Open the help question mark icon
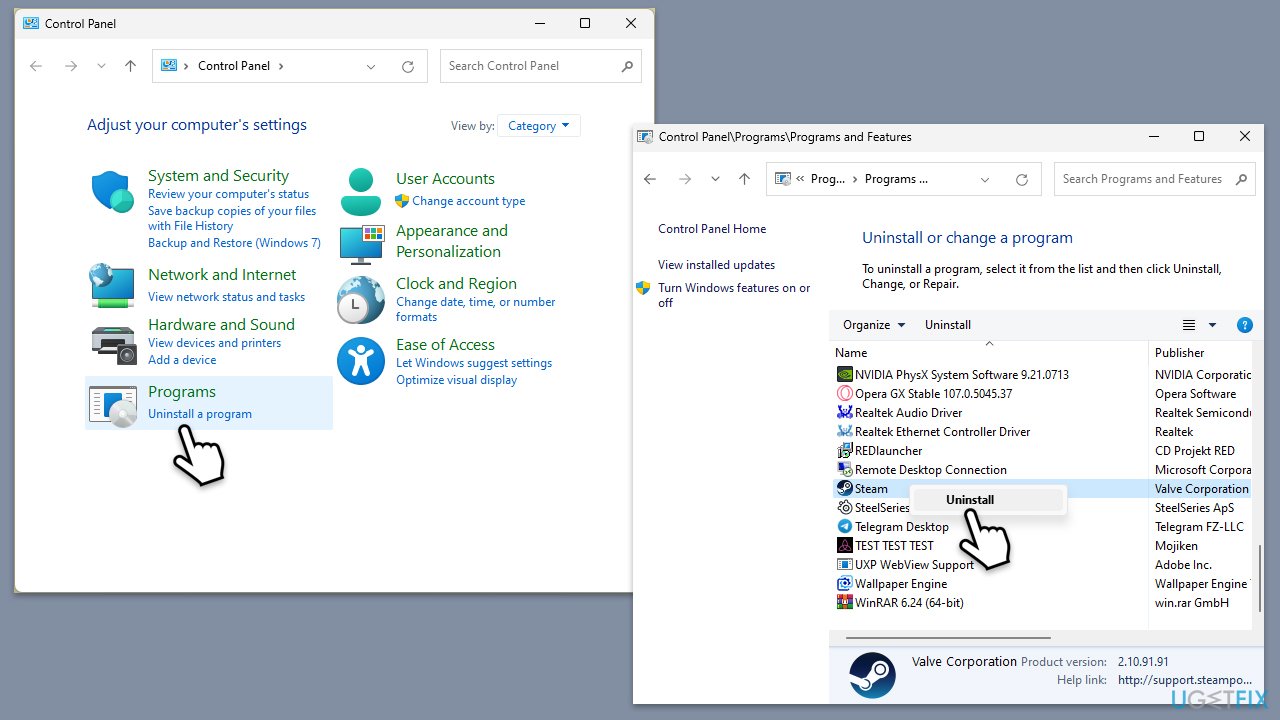 pos(1245,325)
